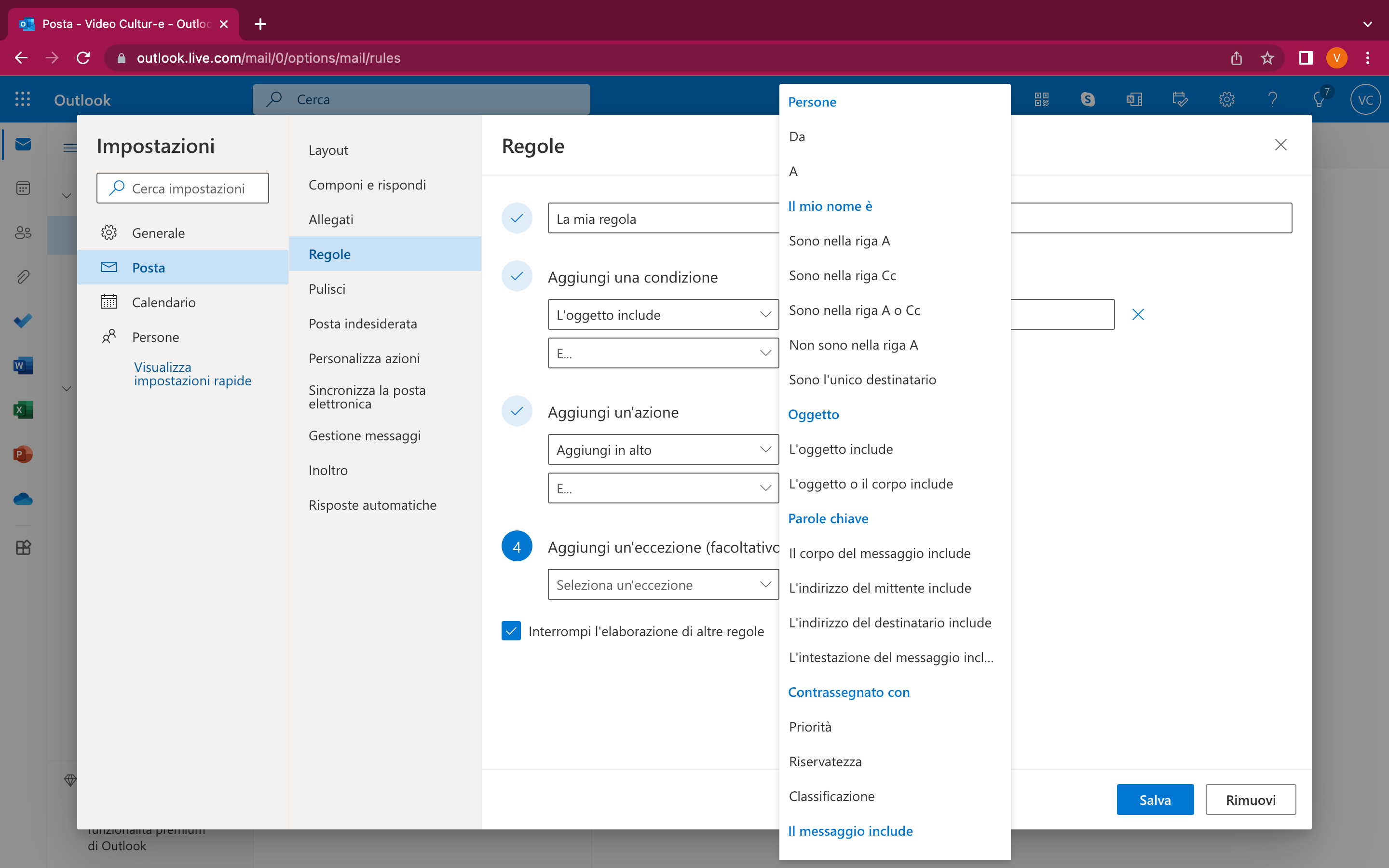Open "Visualizza impostazioni rapide" link
Screen dimensions: 1389x868
[x=192, y=373]
